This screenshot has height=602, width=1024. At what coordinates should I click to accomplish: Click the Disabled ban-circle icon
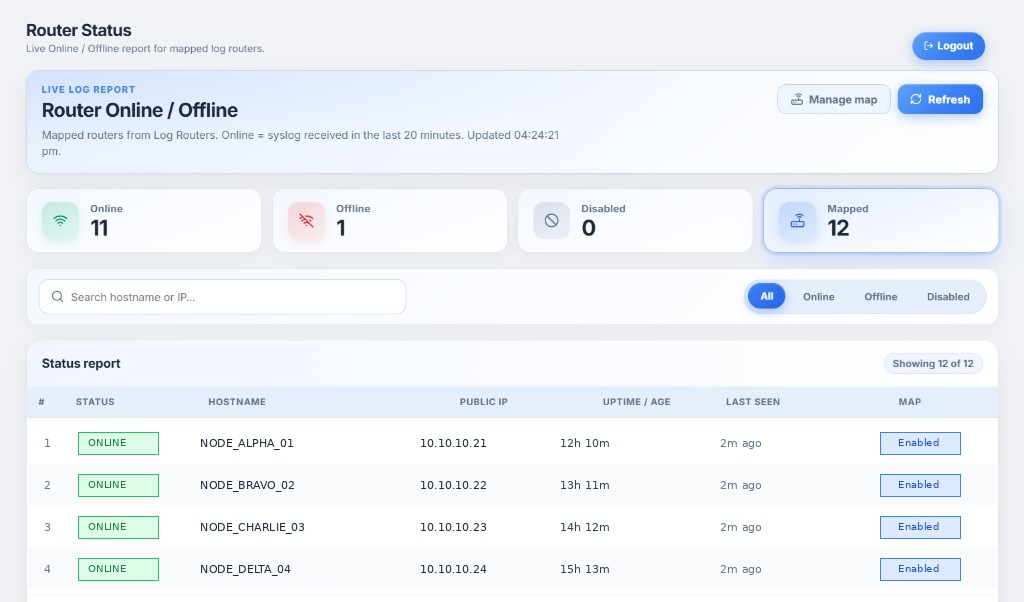(552, 221)
